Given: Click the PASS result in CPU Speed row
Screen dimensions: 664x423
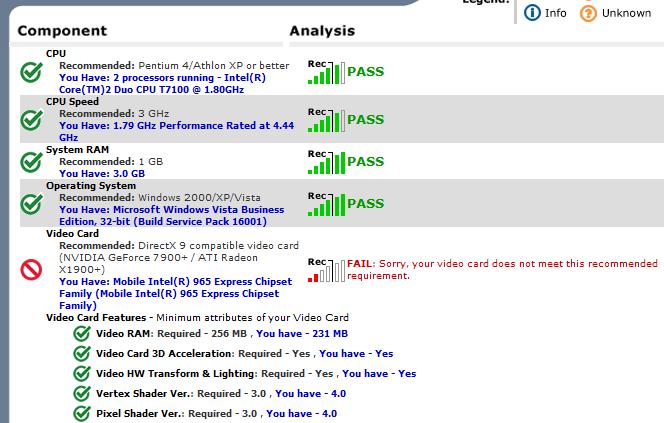Looking at the screenshot, I should pos(365,119).
